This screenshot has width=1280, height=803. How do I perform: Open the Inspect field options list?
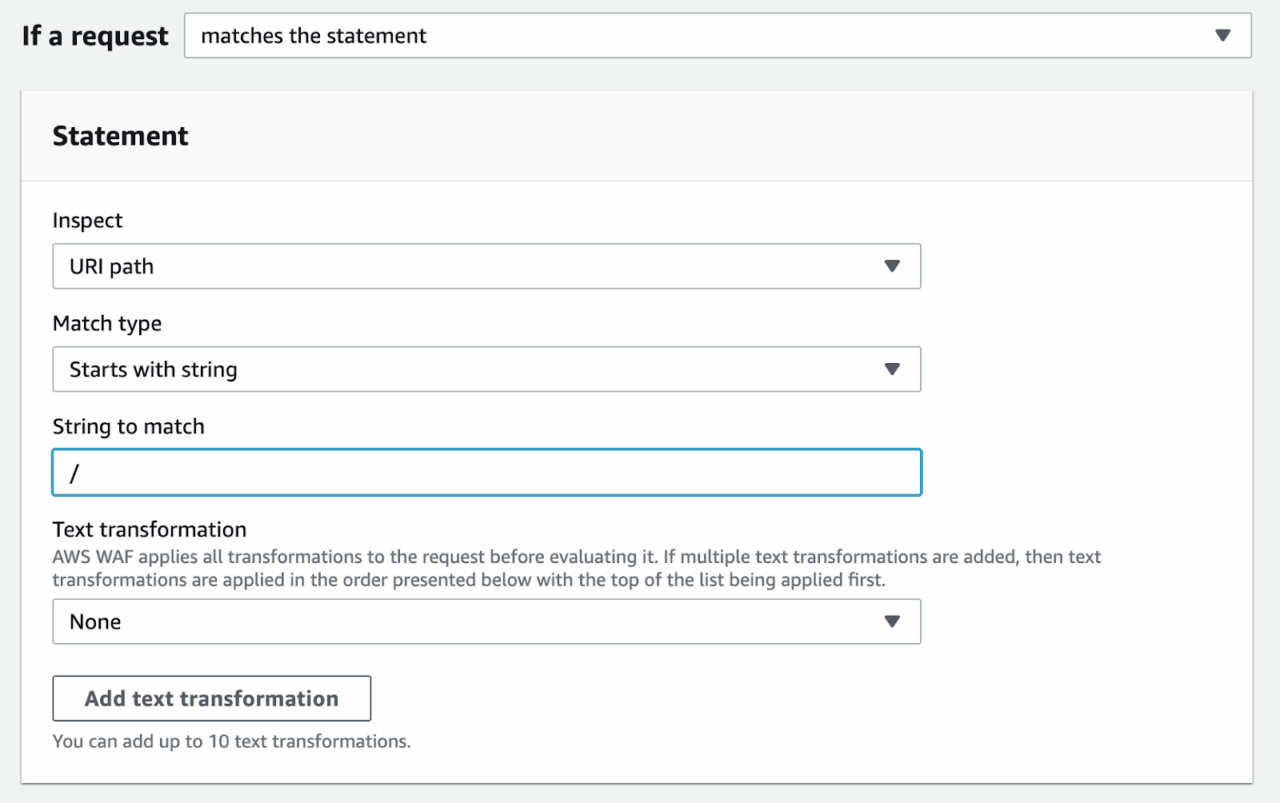(x=486, y=266)
